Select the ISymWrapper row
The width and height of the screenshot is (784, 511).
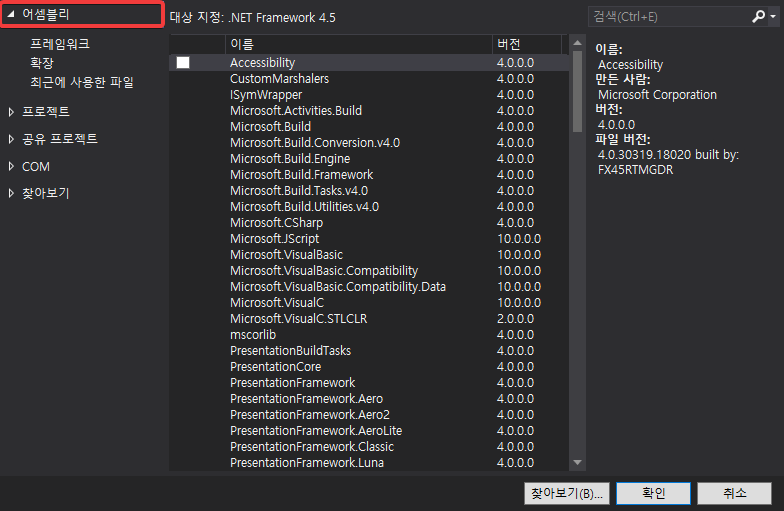point(369,94)
